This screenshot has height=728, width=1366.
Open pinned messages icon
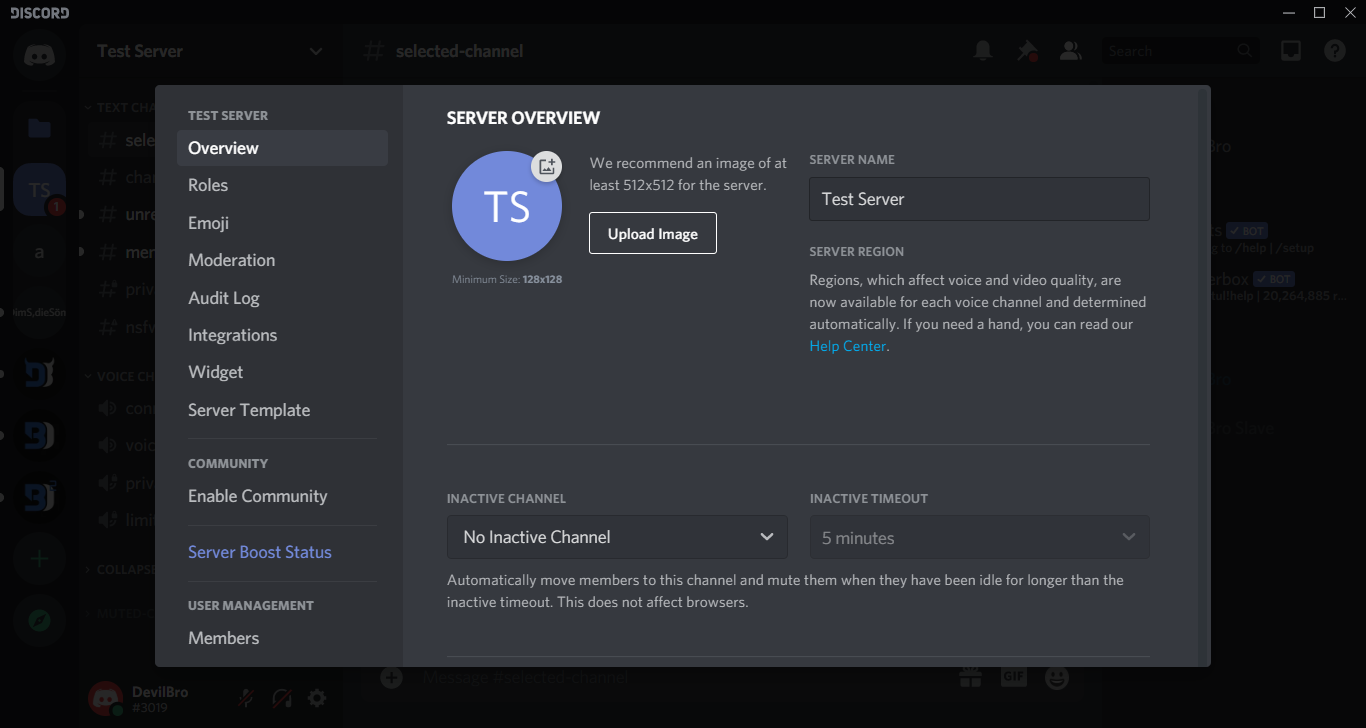click(x=1027, y=51)
